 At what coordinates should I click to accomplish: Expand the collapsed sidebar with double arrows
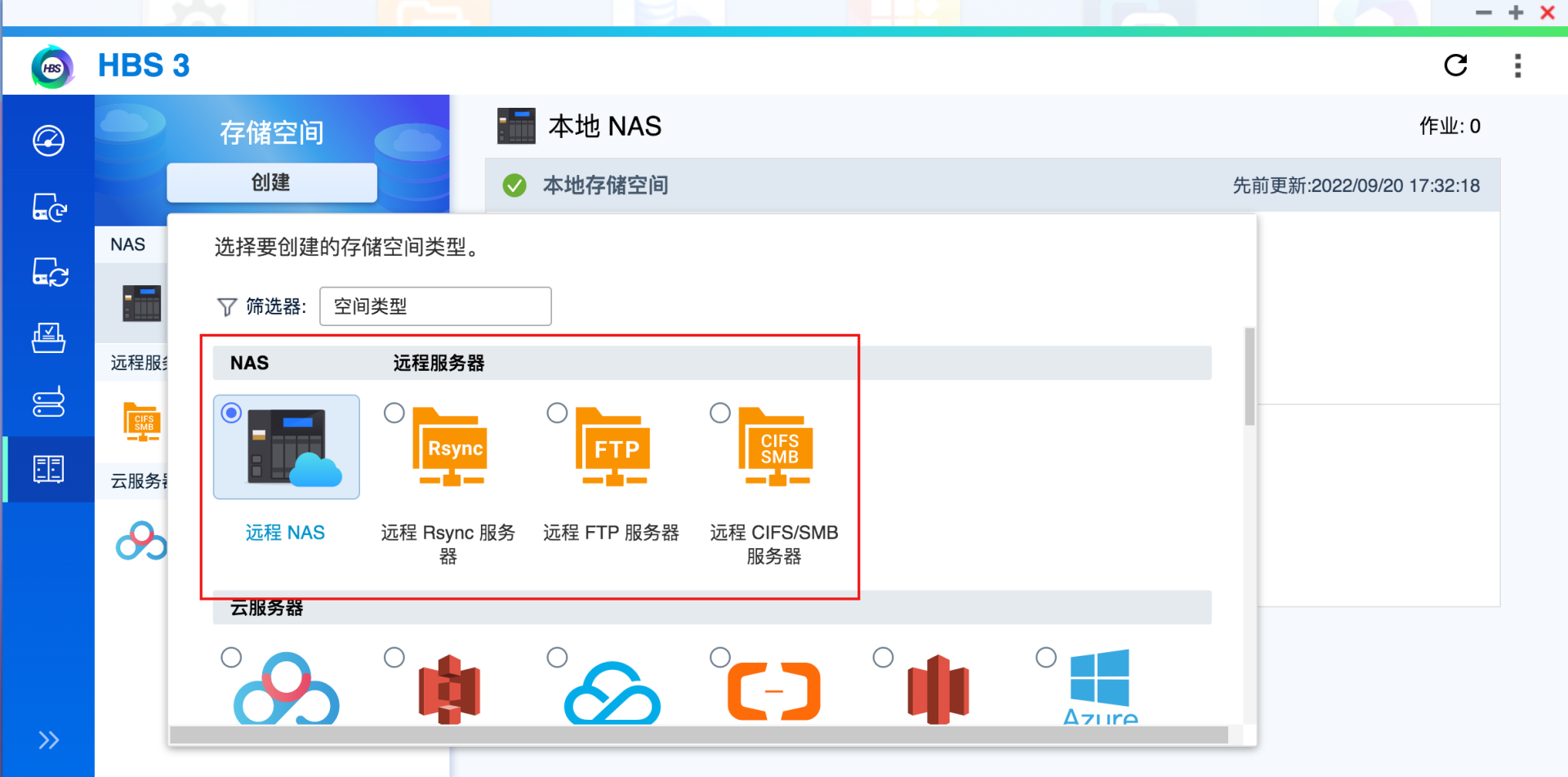pos(48,739)
